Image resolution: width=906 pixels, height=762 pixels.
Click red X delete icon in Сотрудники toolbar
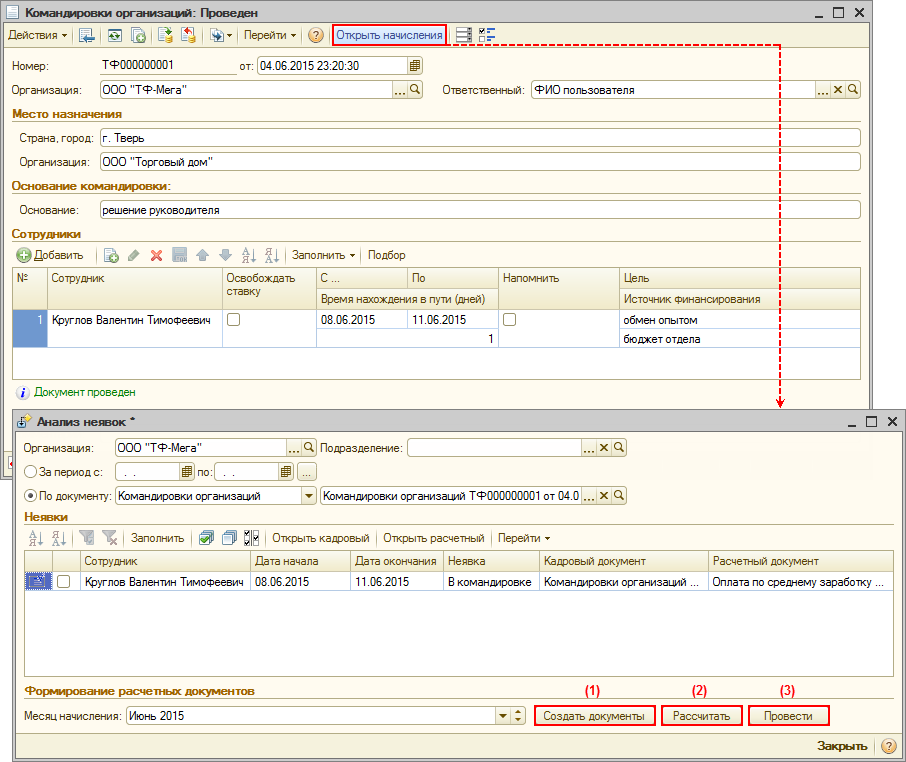pos(156,255)
